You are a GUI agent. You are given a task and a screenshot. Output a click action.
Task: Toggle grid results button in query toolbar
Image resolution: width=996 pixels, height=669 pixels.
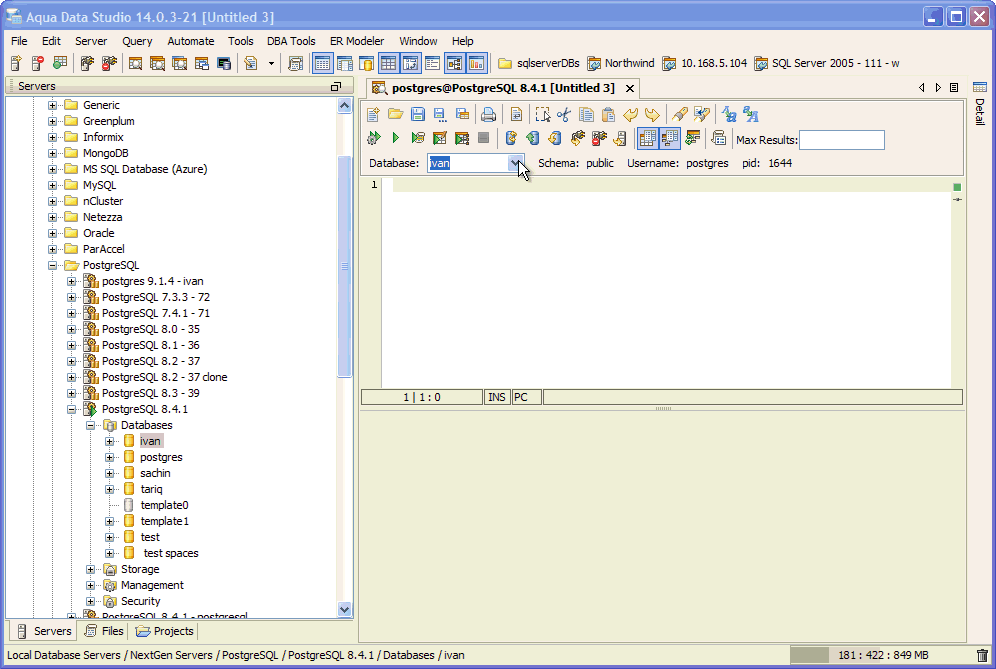coord(647,138)
